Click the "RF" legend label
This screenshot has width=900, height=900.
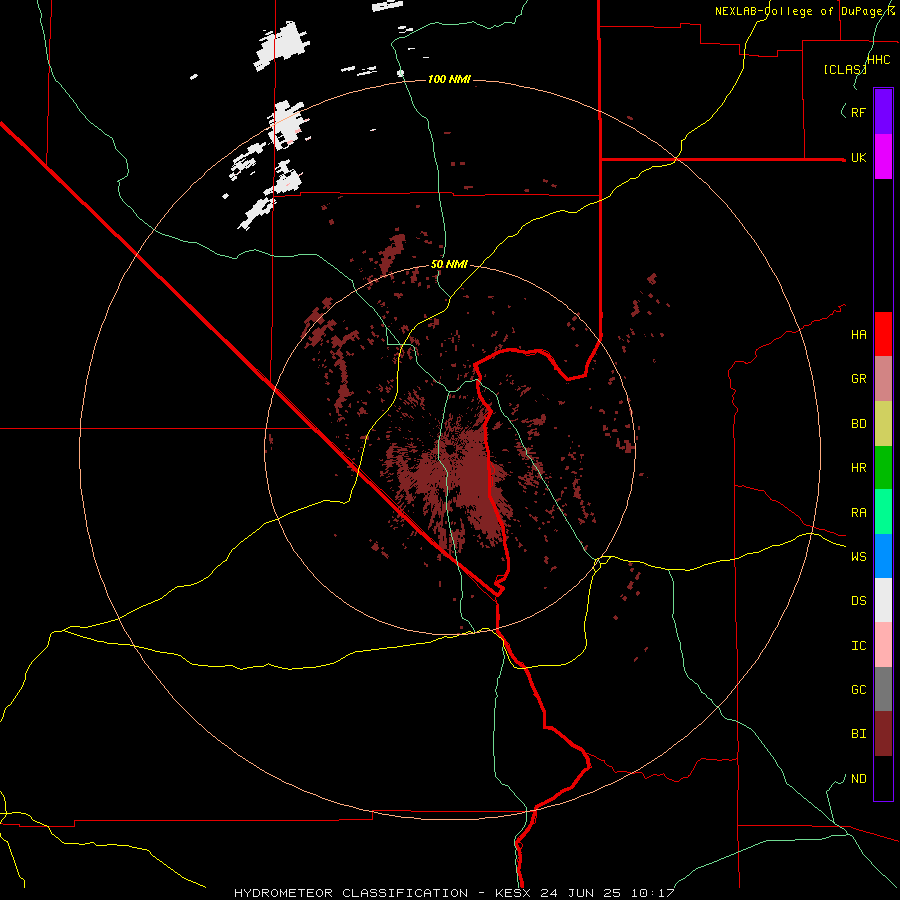coord(858,112)
